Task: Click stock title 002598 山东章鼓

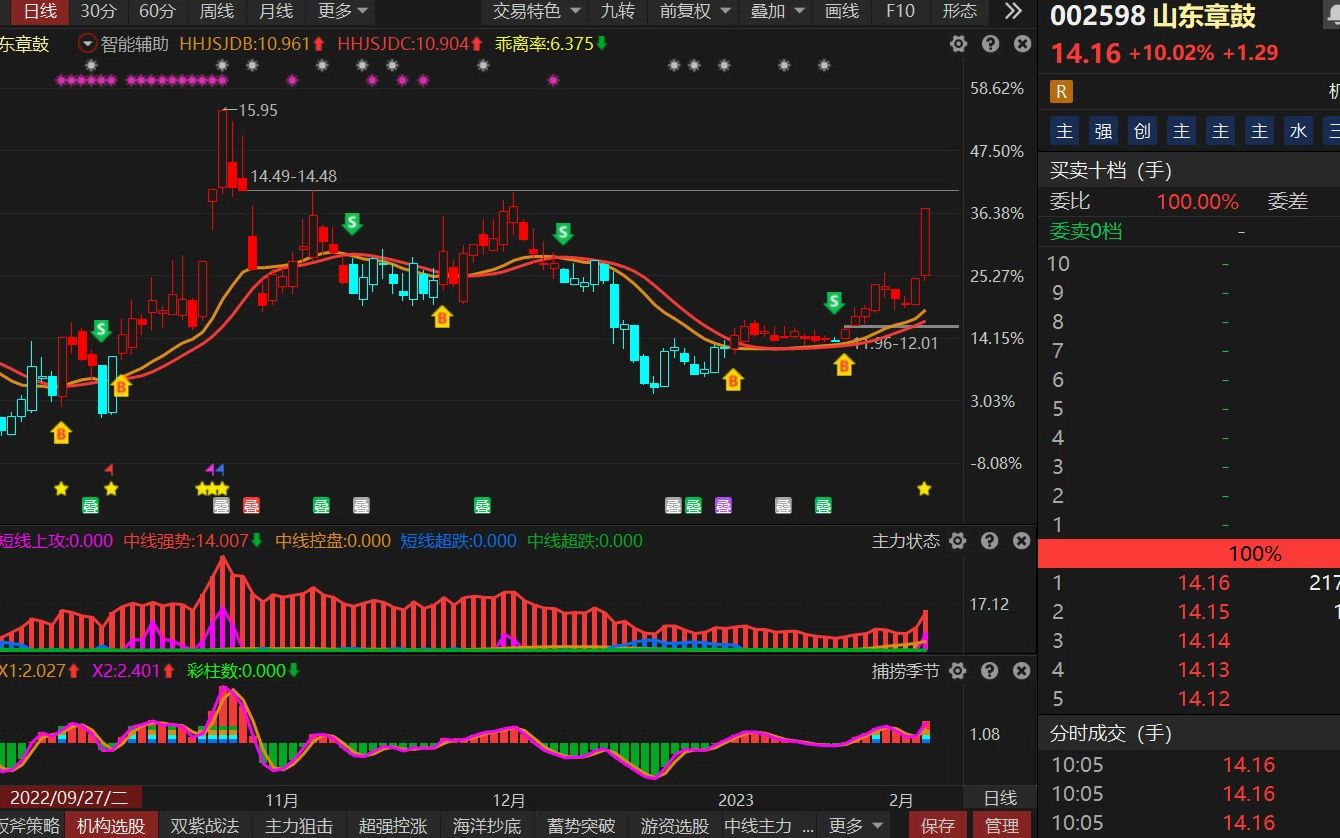Action: click(1152, 16)
